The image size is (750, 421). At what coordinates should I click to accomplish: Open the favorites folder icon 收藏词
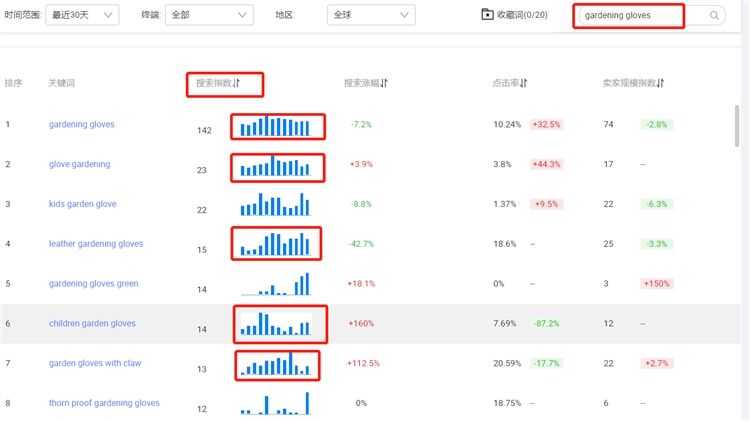pyautogui.click(x=487, y=15)
